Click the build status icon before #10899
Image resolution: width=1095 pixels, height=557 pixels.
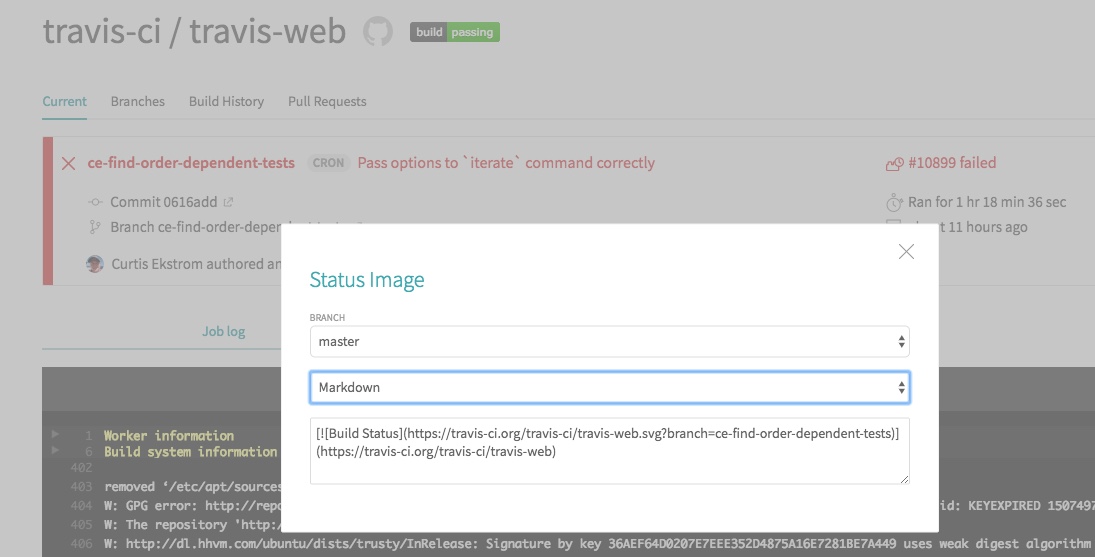pyautogui.click(x=894, y=163)
